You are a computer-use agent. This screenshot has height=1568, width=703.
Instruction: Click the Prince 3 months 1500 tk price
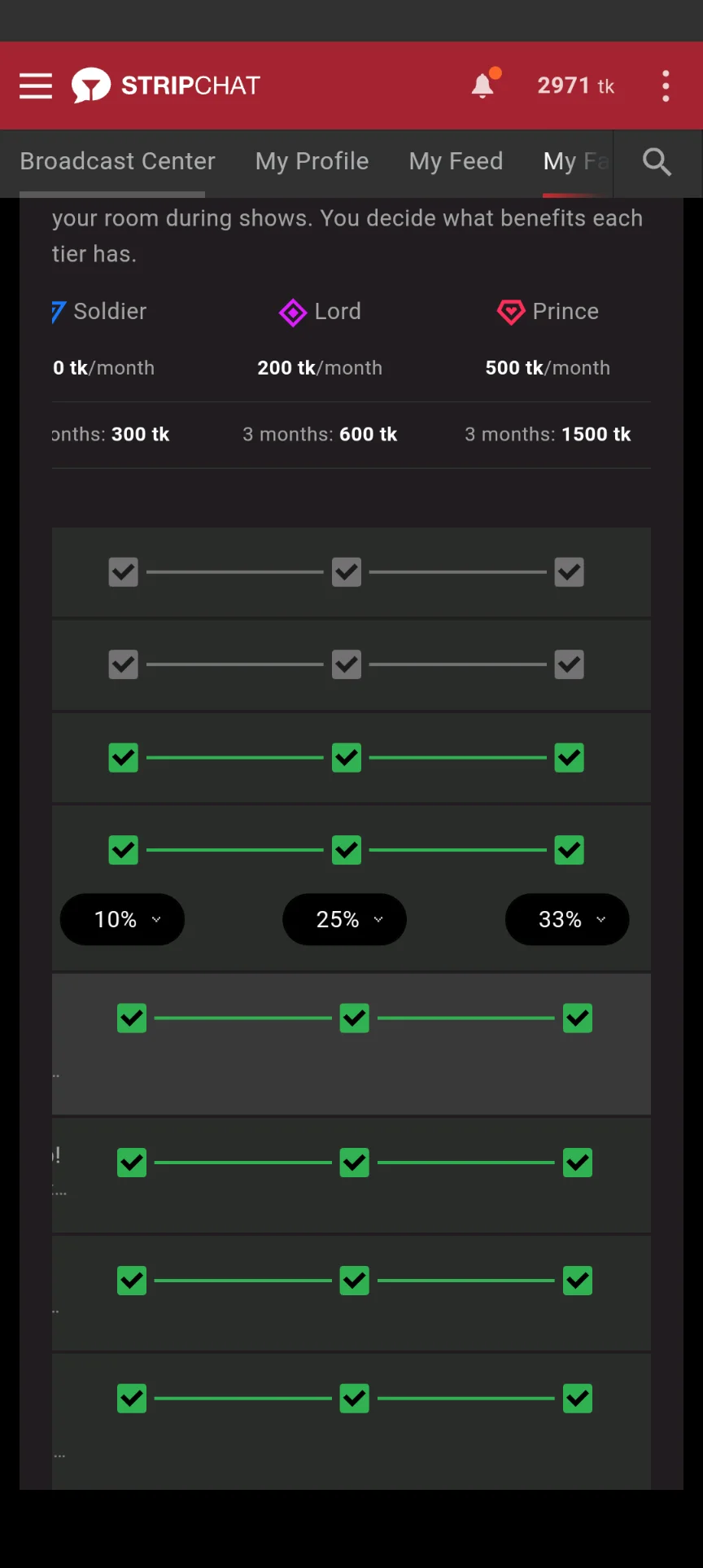pos(548,435)
